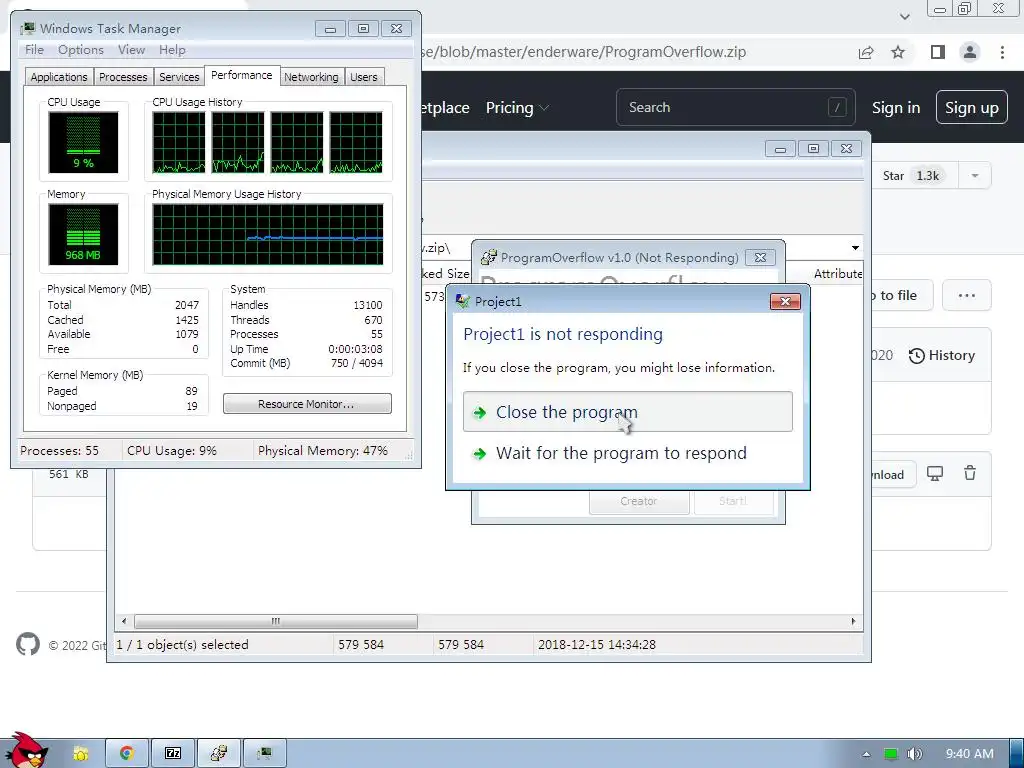This screenshot has height=768, width=1024.
Task: Click the volume speaker tray icon
Action: (914, 754)
